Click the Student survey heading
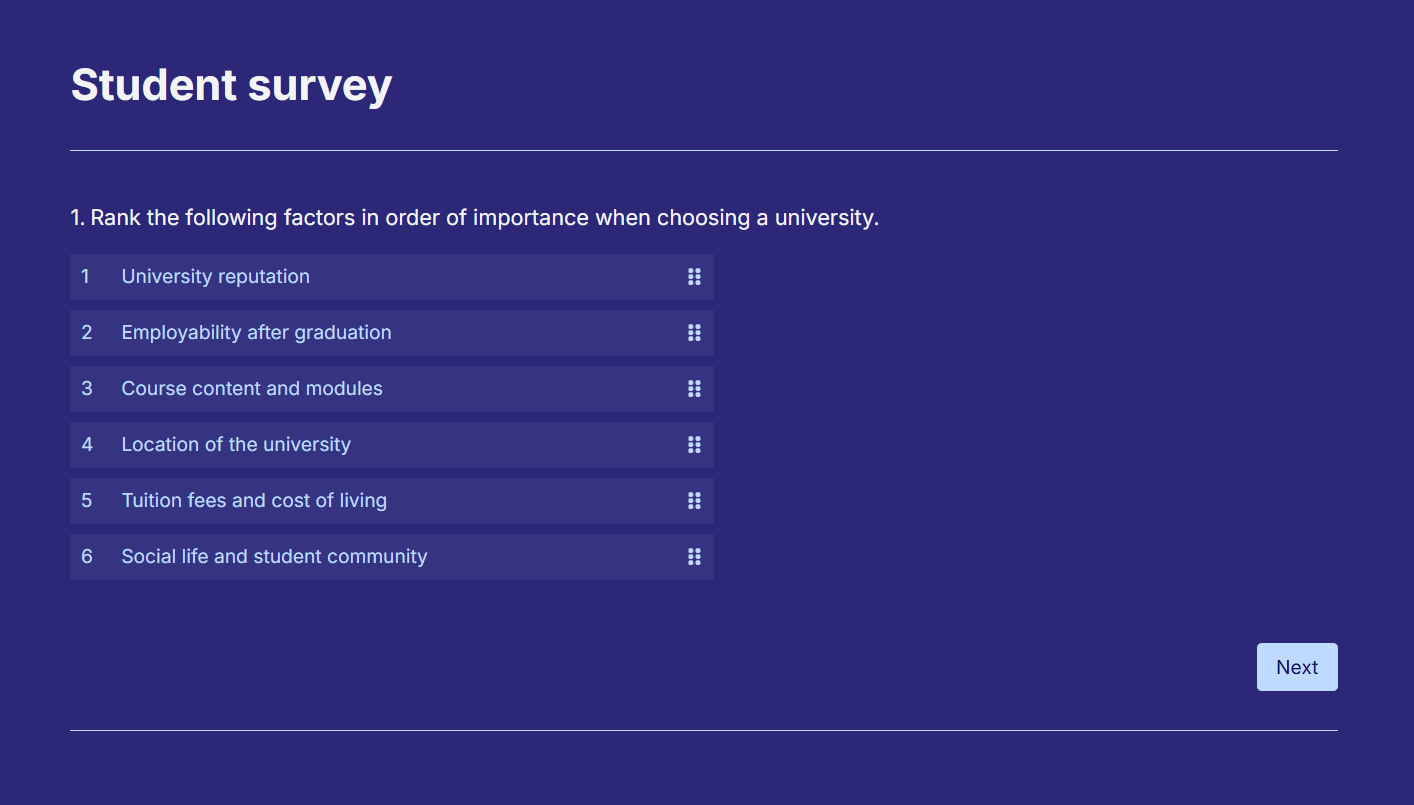The image size is (1414, 805). pos(231,85)
